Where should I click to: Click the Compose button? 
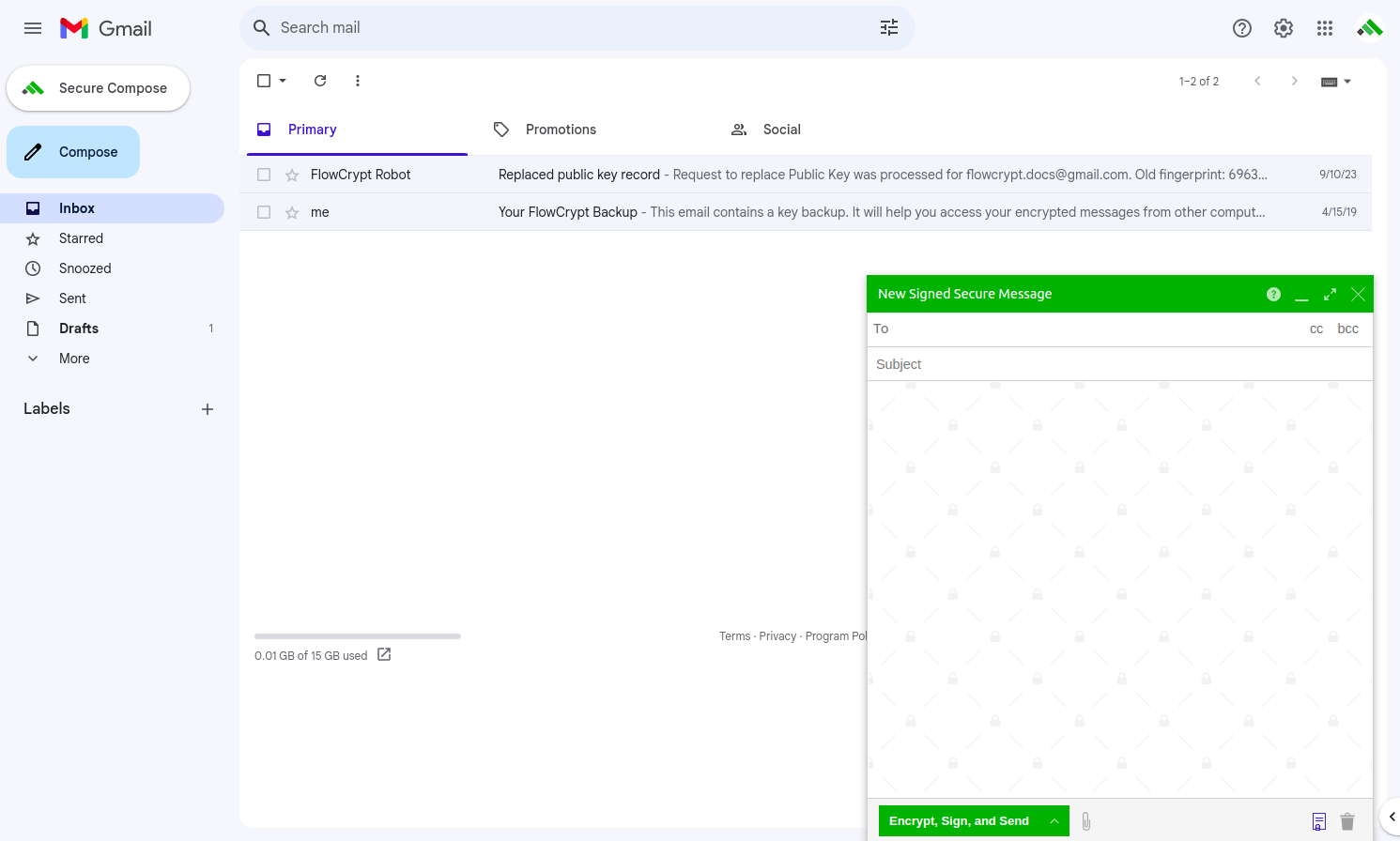[73, 152]
